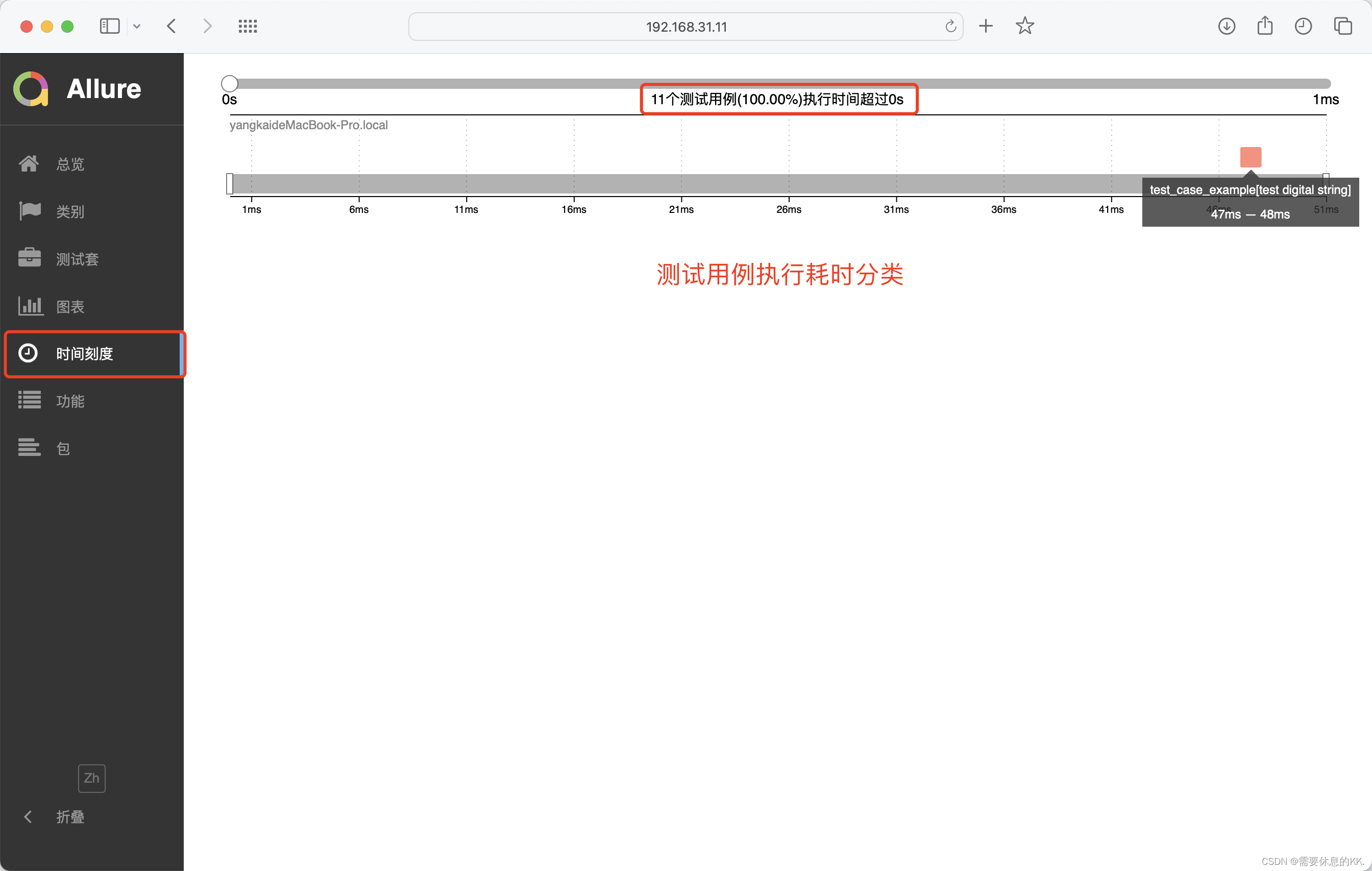1372x871 pixels.
Task: Open a new tab with plus button
Action: coord(986,26)
